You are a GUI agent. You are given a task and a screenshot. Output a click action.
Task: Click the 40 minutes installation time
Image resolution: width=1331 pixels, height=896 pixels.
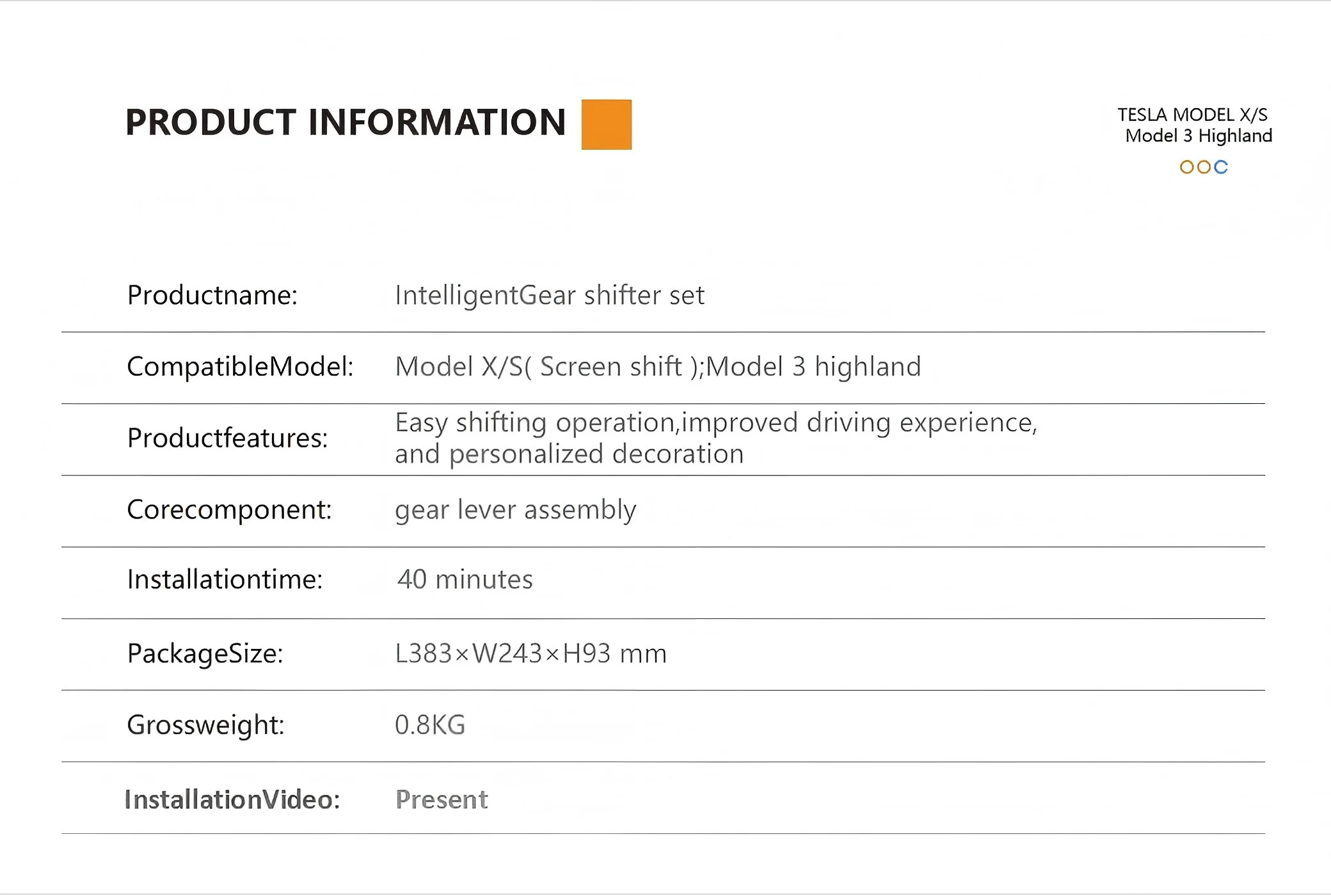465,579
